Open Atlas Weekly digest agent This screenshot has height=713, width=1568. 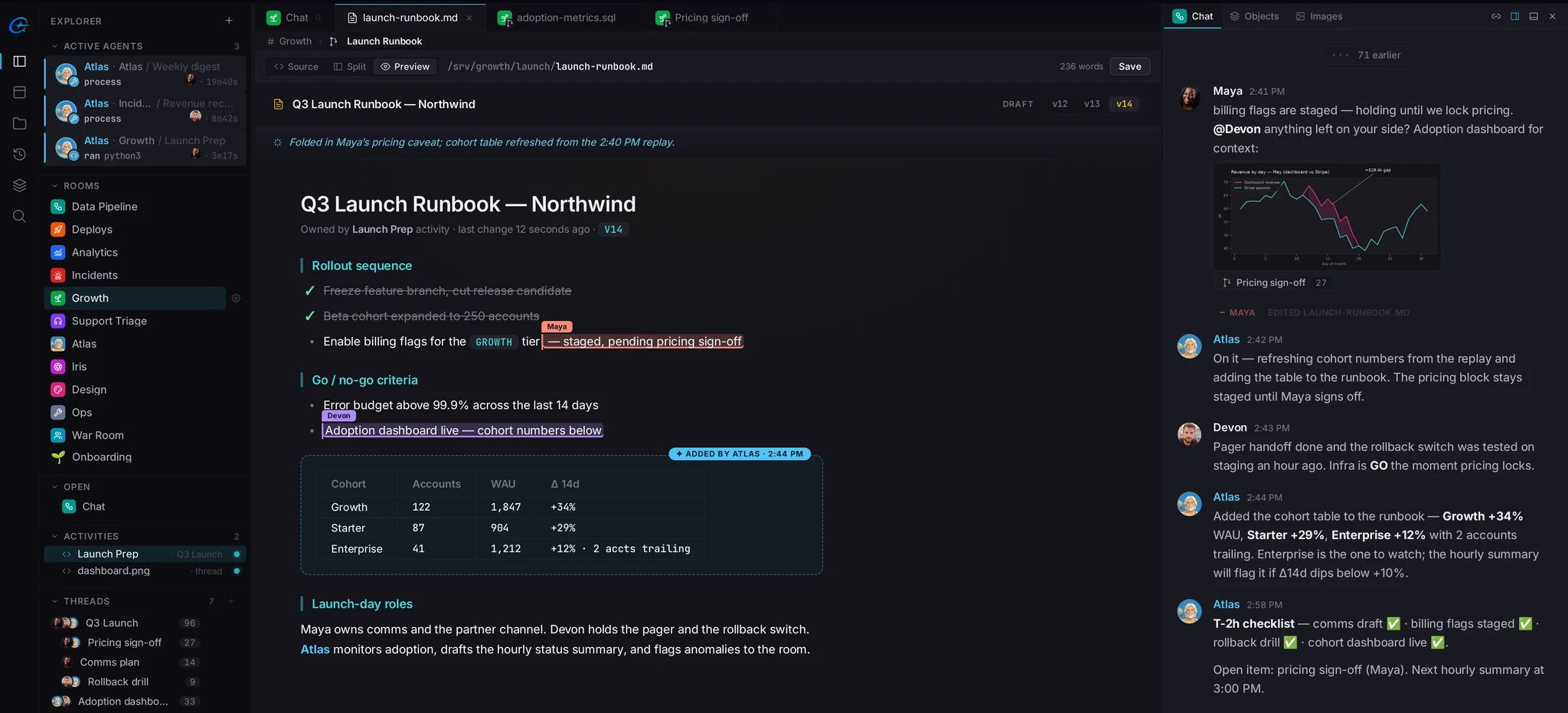click(145, 74)
